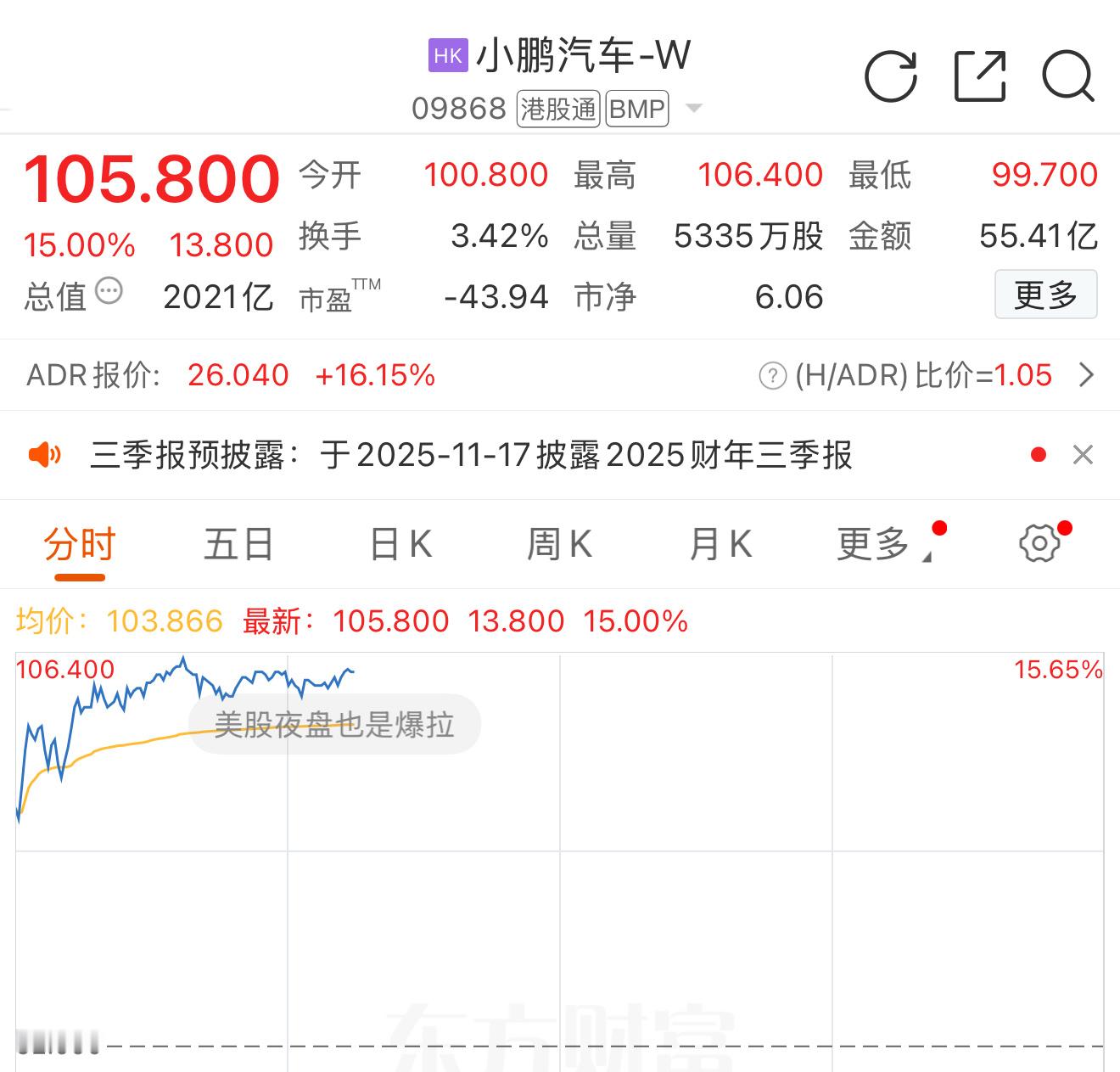Screen dimensions: 1120x1072
Task: Tap the 市净 value 6.06
Action: click(x=789, y=297)
